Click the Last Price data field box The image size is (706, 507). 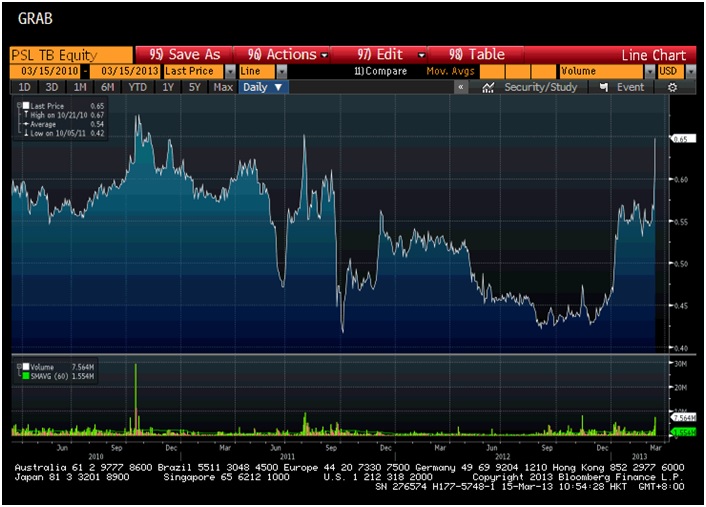point(194,71)
